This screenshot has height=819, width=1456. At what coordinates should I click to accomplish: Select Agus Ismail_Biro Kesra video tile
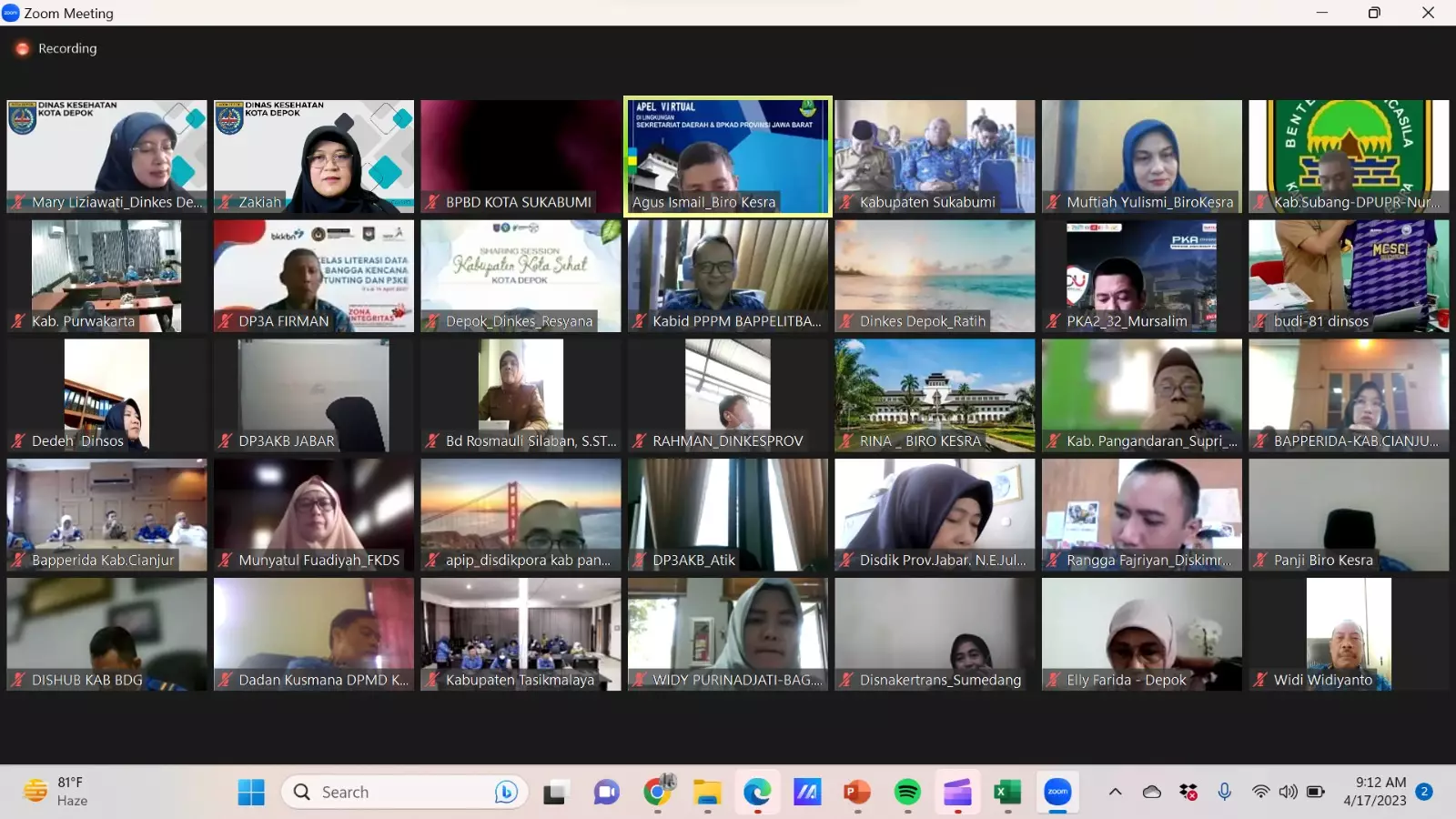pyautogui.click(x=727, y=156)
